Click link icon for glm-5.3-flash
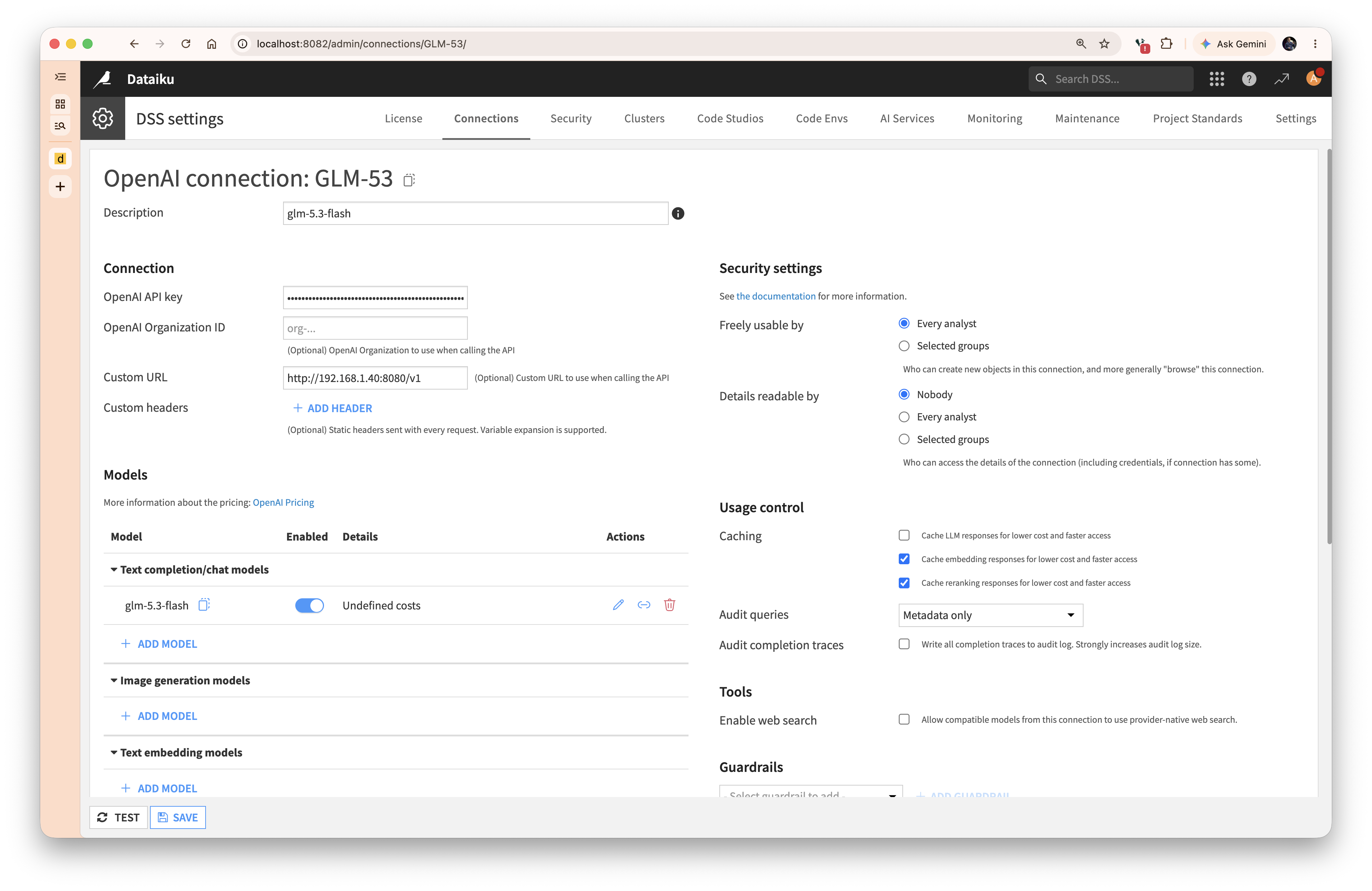The image size is (1372, 891). [x=644, y=604]
